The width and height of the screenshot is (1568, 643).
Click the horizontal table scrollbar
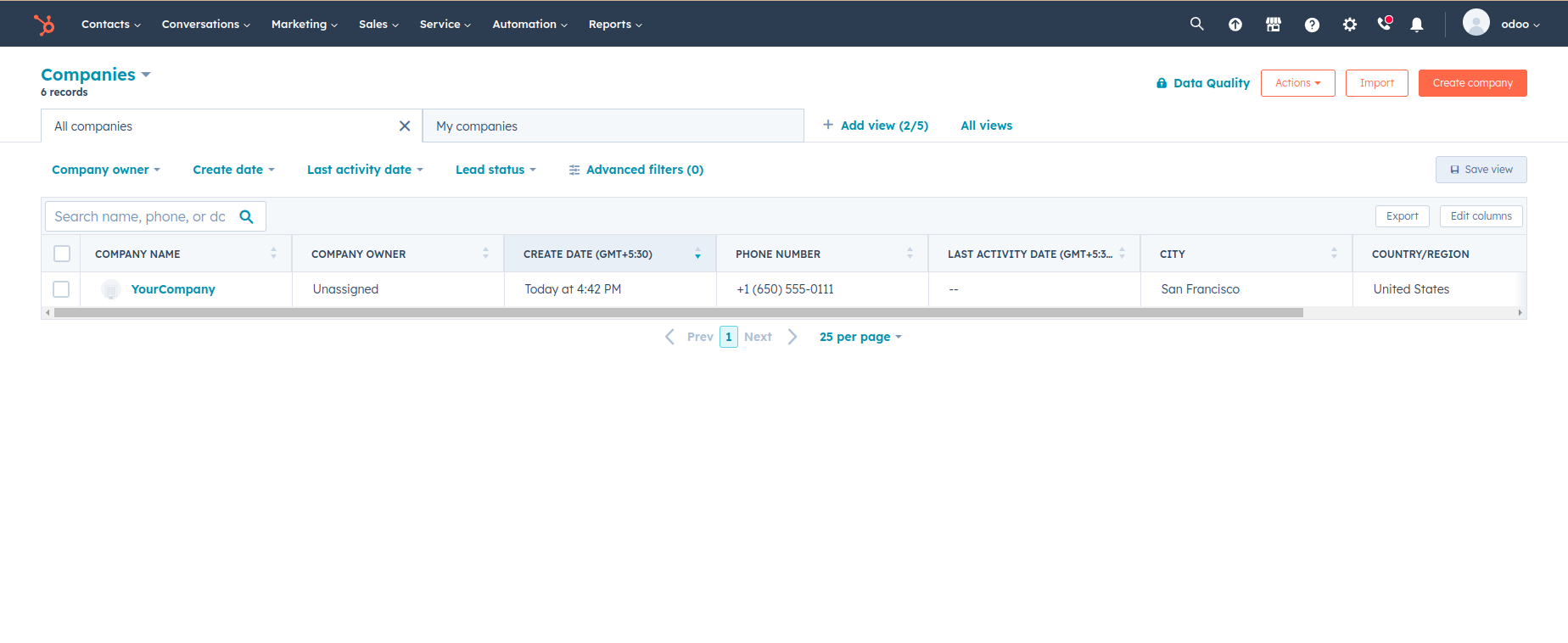678,313
